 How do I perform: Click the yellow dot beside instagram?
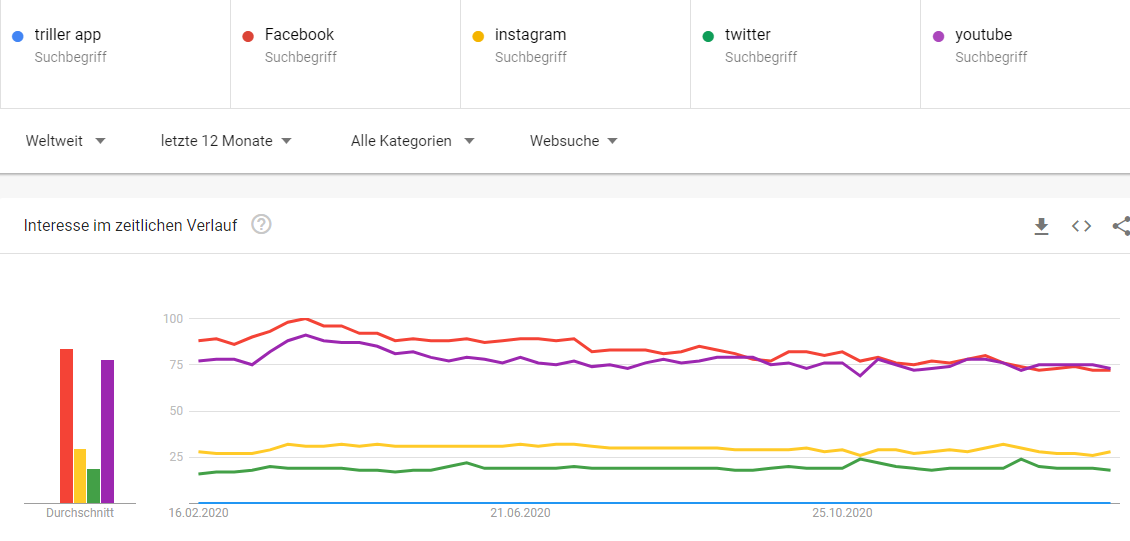click(x=478, y=36)
